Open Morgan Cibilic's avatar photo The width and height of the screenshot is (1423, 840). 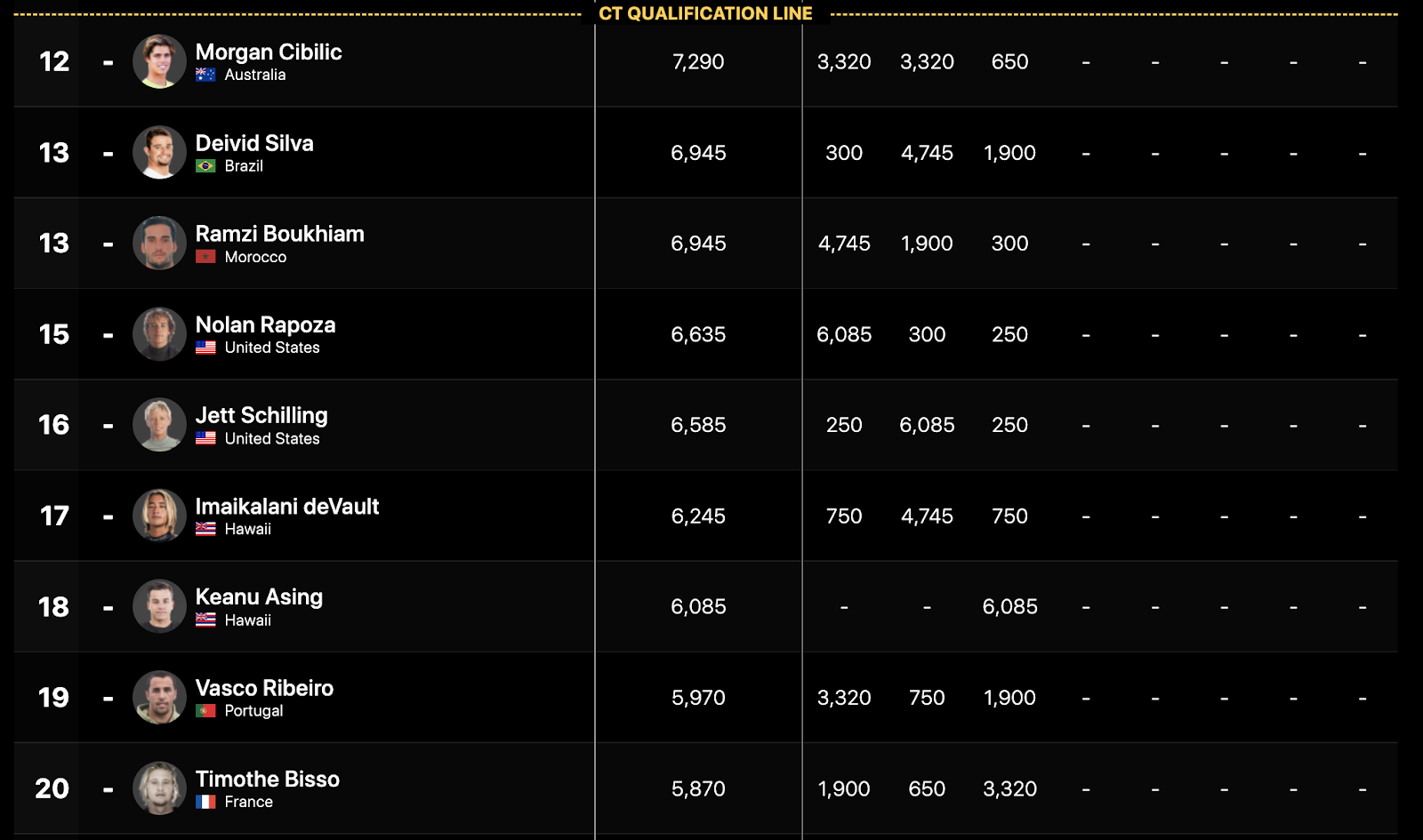(159, 61)
